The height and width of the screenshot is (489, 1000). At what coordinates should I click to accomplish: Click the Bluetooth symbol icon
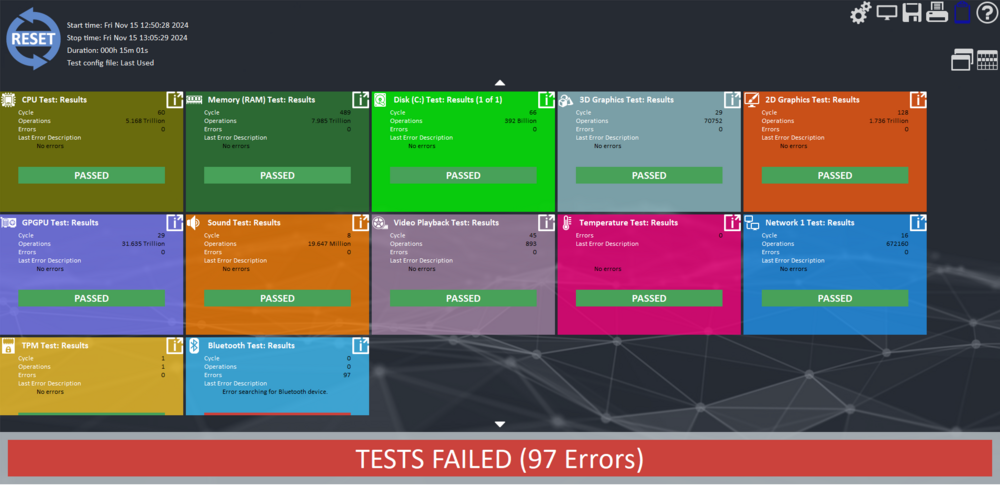pos(194,346)
